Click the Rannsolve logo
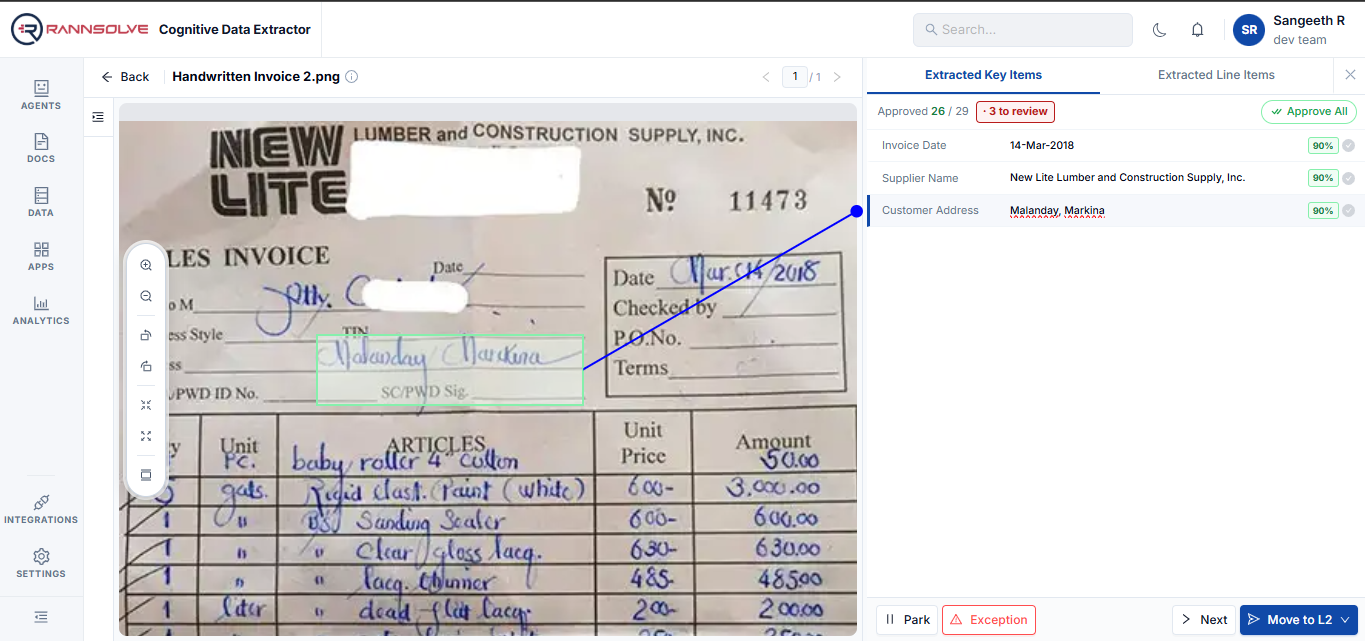This screenshot has height=641, width=1365. click(x=80, y=30)
